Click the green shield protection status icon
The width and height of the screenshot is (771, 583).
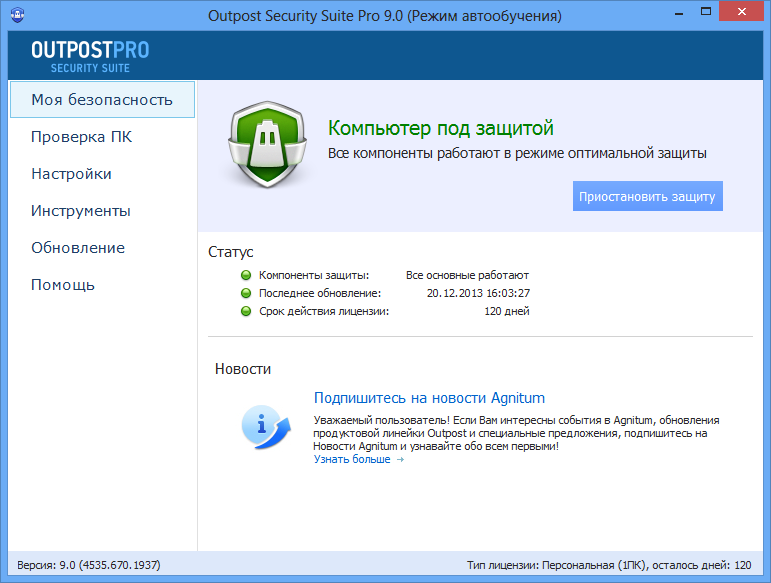[267, 144]
